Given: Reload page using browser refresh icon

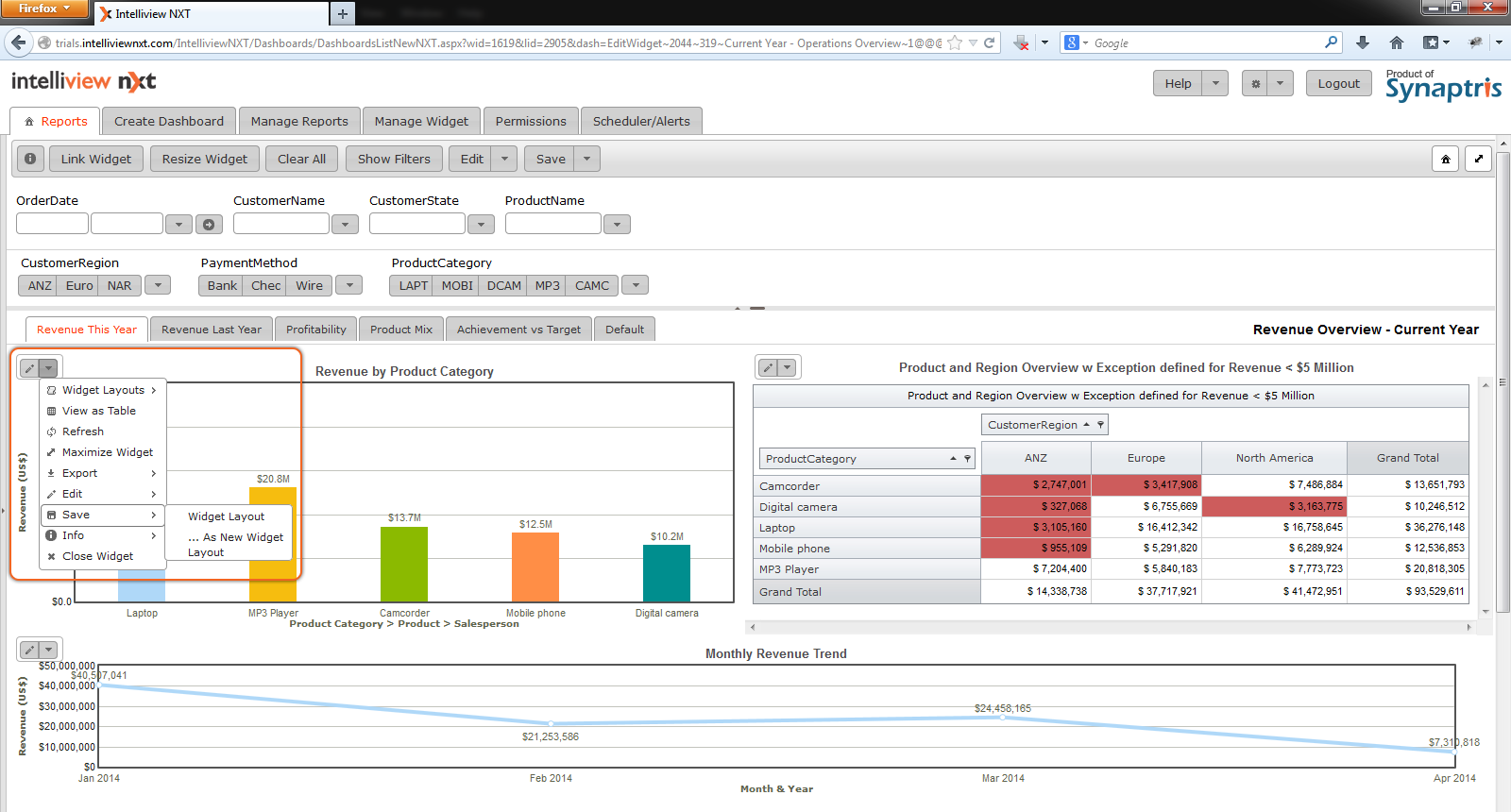Looking at the screenshot, I should (x=990, y=43).
